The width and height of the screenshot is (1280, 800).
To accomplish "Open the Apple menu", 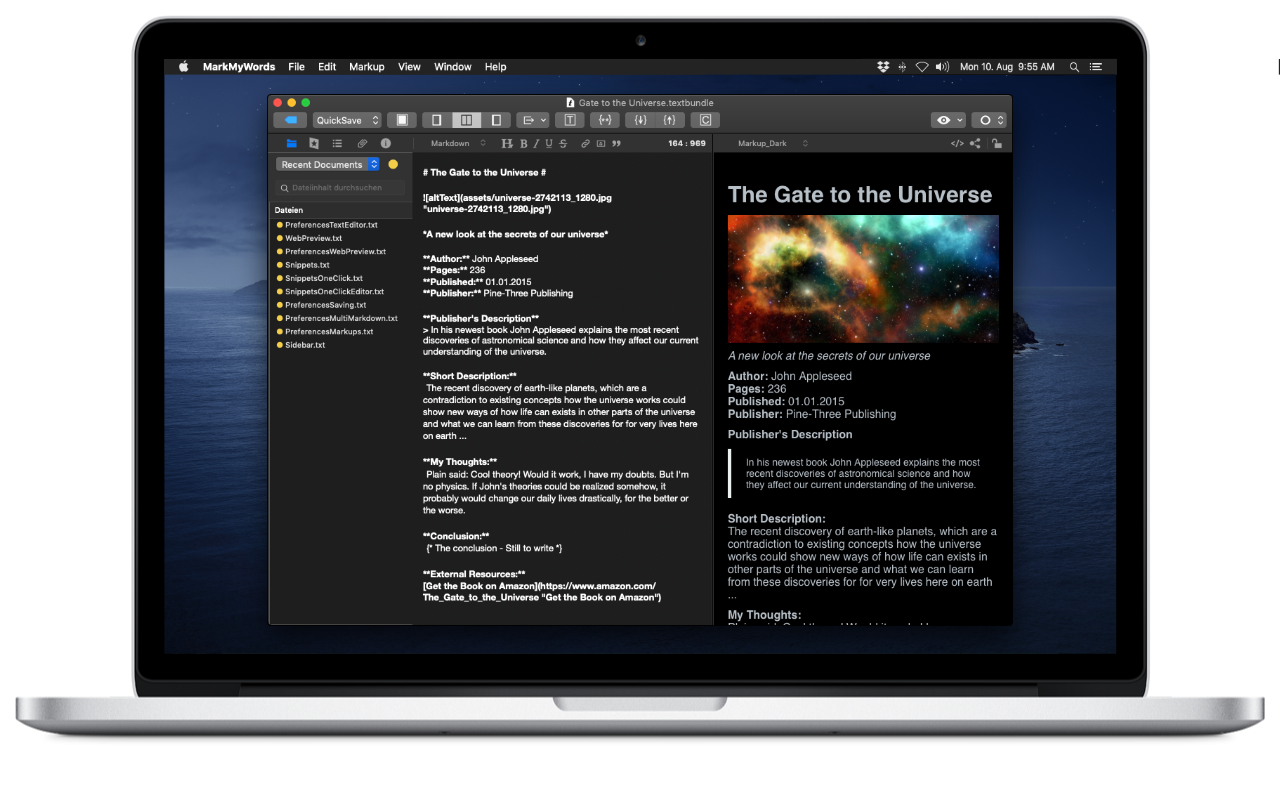I will coord(184,67).
